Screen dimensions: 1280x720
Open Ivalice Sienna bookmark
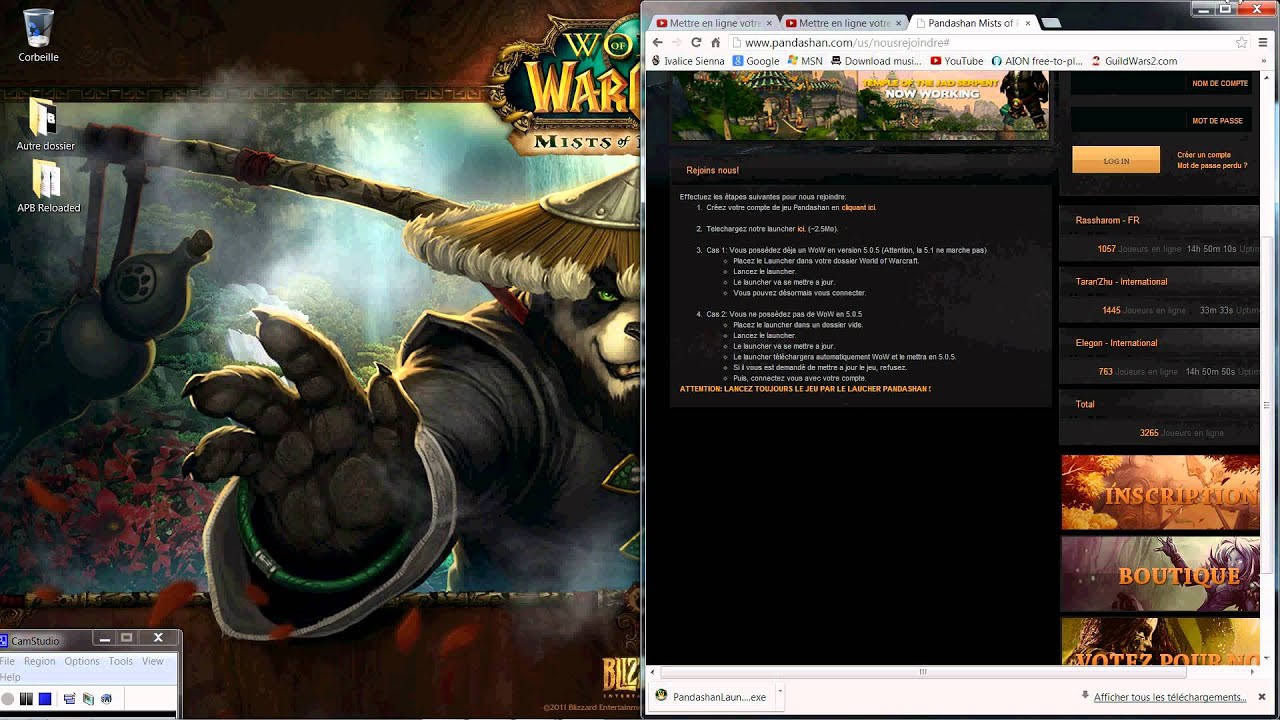688,61
